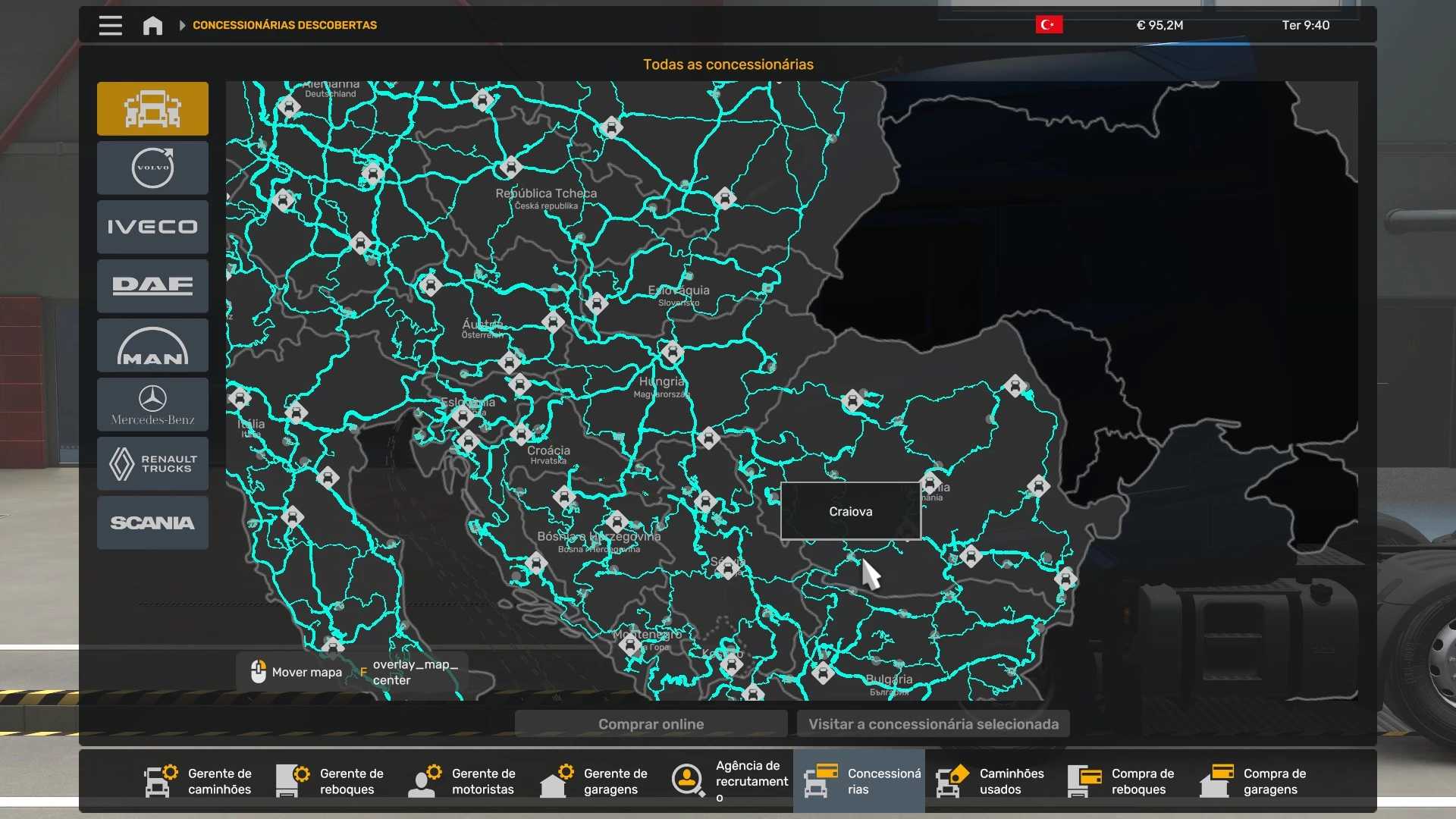Image resolution: width=1456 pixels, height=819 pixels.
Task: Open Gerente de caminhões tab
Action: click(x=199, y=781)
